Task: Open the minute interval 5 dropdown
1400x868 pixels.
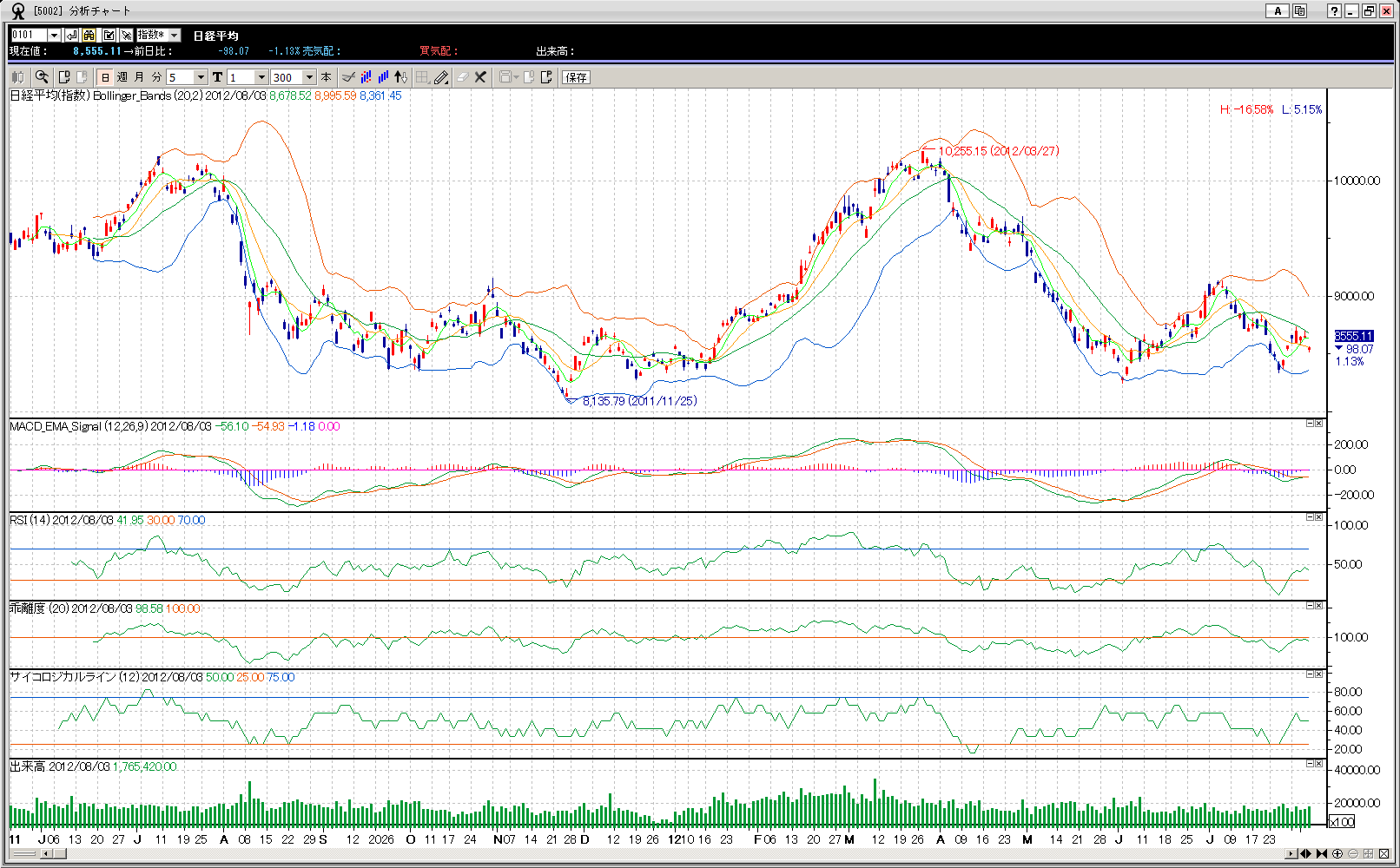Action: (x=201, y=77)
